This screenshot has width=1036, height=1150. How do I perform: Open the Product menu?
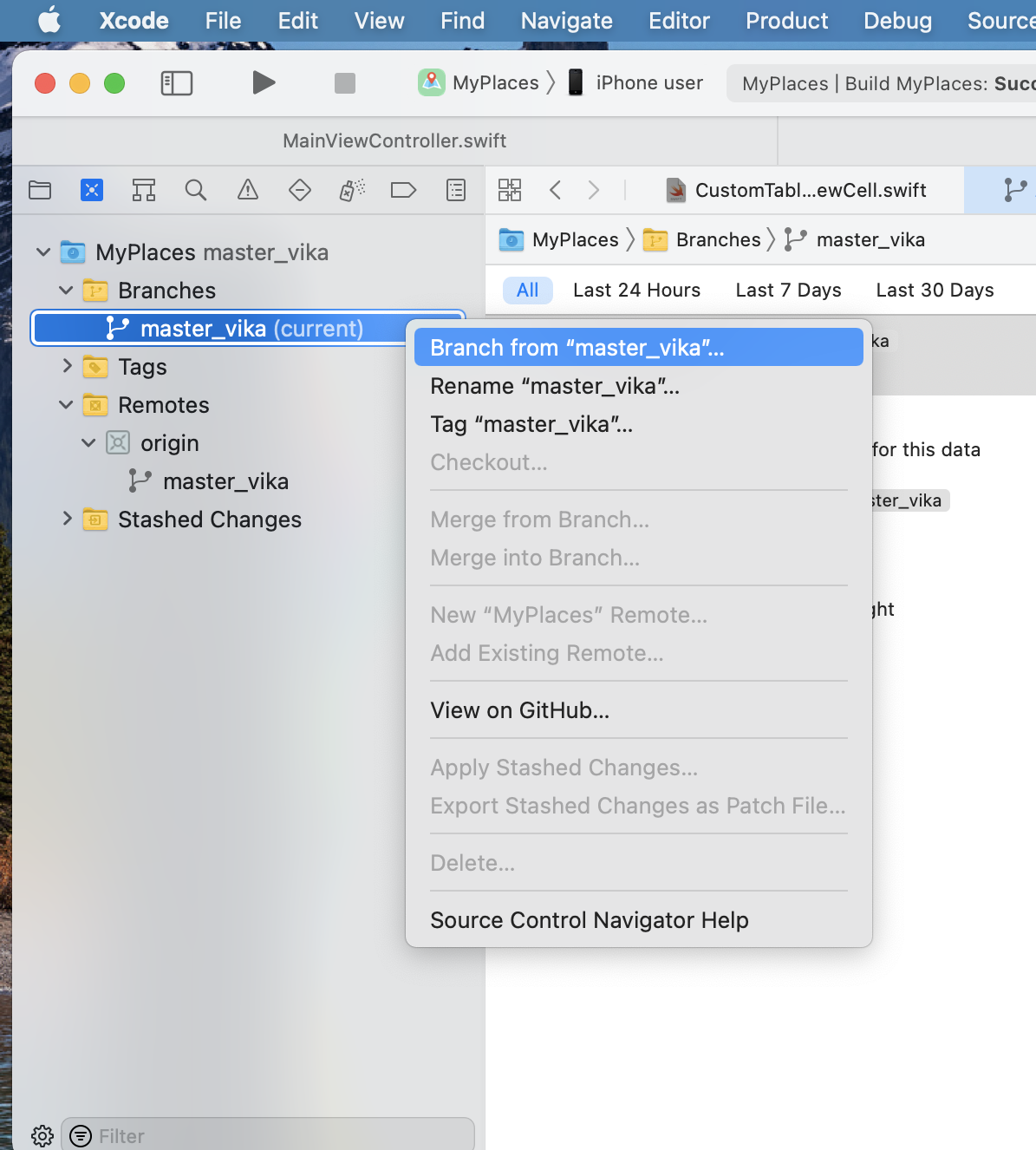pyautogui.click(x=787, y=21)
